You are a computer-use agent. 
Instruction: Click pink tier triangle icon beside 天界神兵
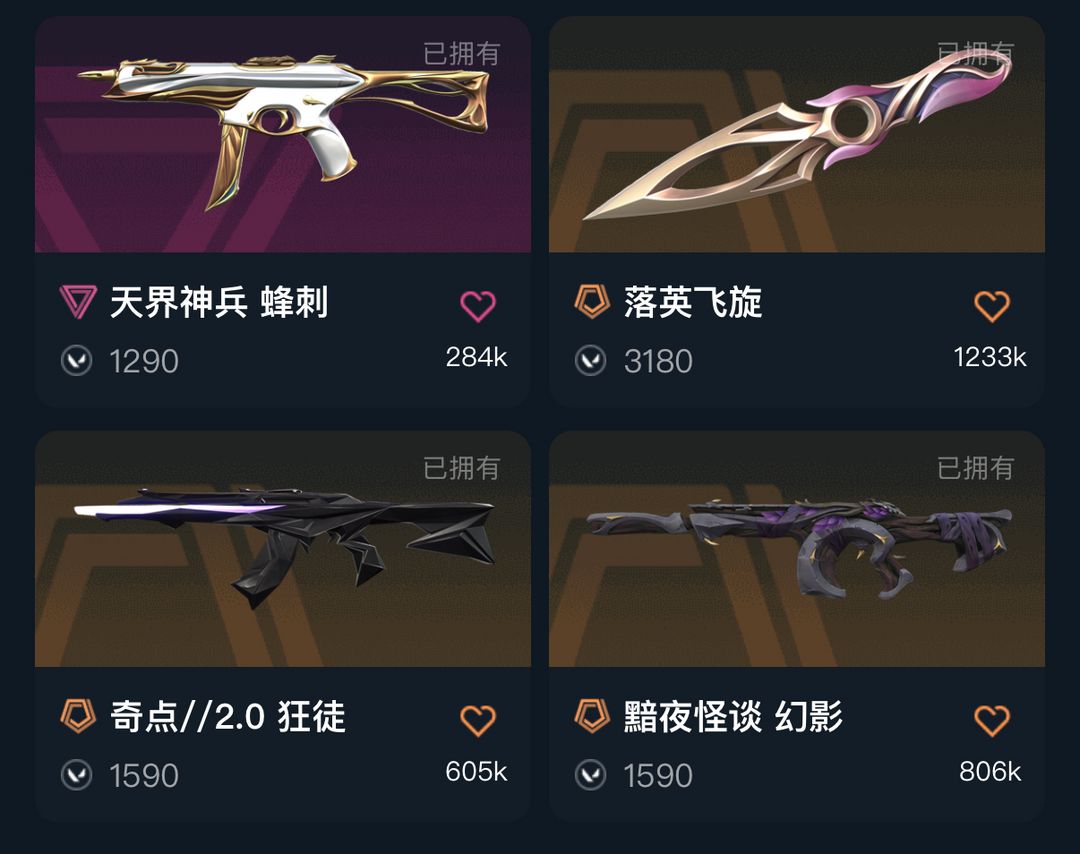(77, 302)
